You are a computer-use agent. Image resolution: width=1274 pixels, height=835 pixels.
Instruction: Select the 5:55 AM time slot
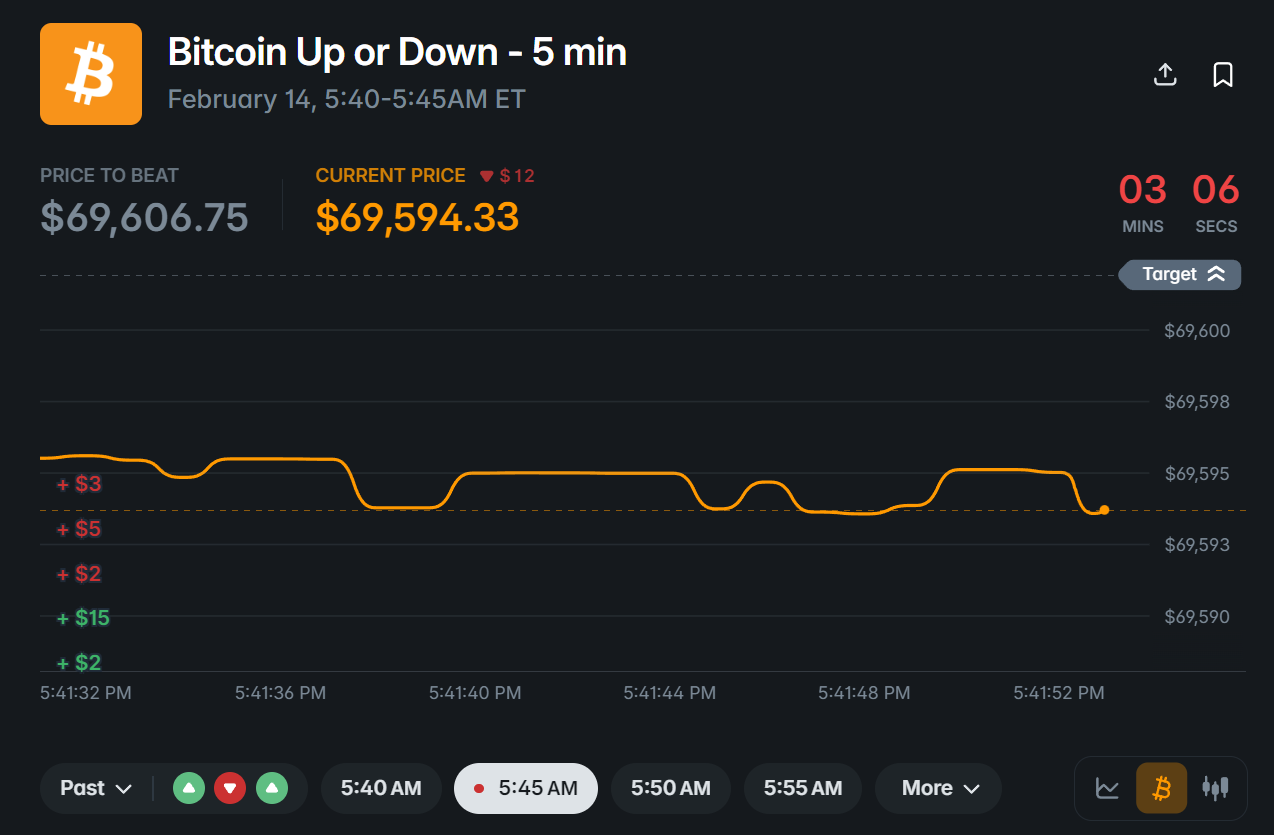tap(803, 788)
